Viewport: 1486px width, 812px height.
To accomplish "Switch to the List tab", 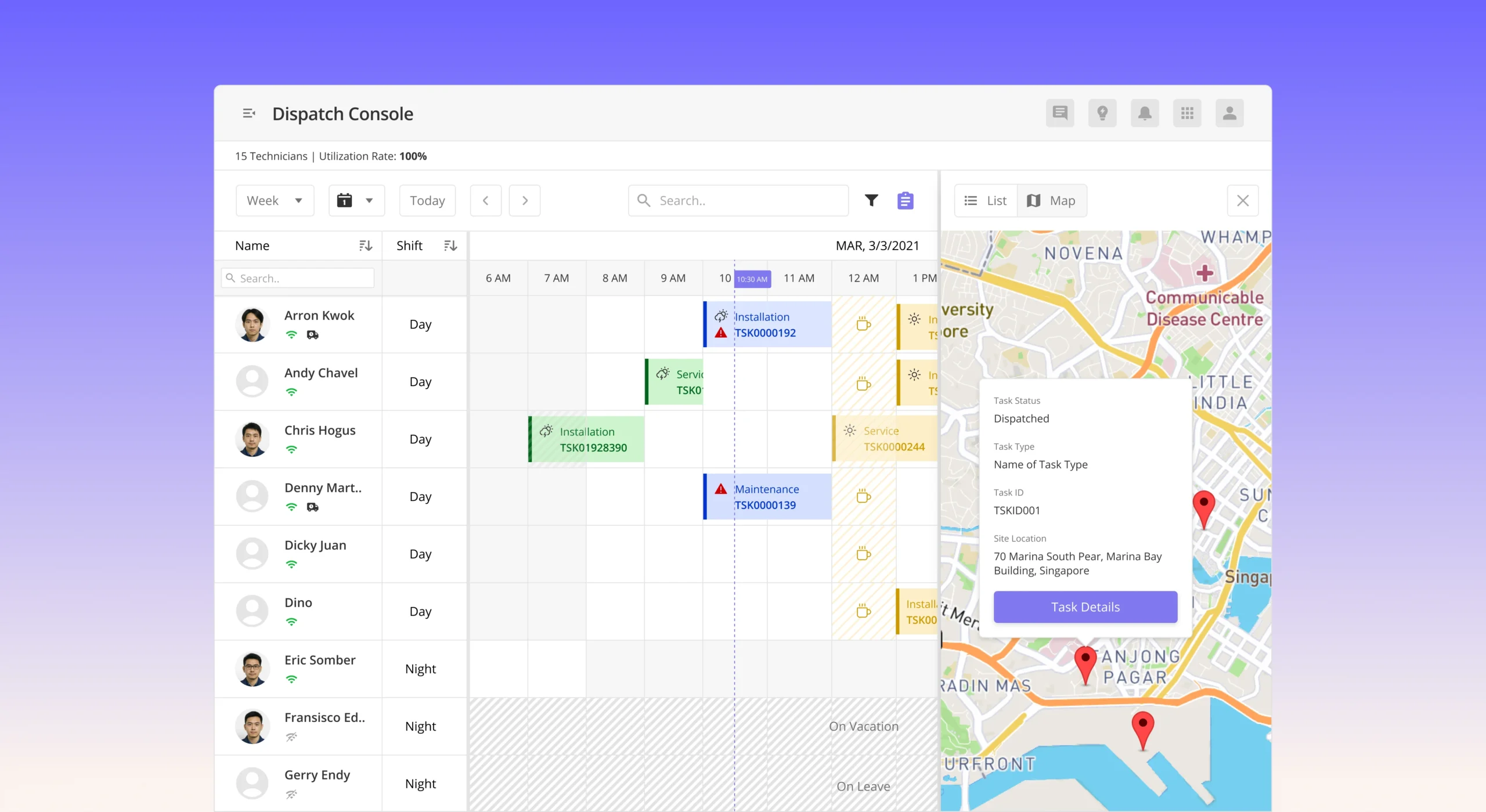I will tap(986, 200).
